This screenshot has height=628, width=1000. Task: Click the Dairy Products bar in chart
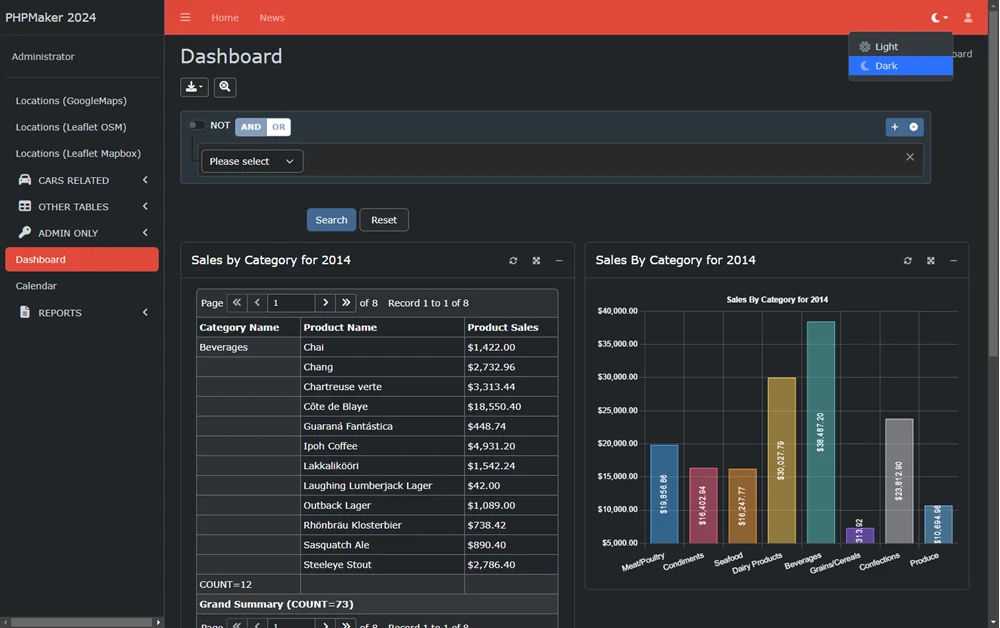tap(781, 460)
